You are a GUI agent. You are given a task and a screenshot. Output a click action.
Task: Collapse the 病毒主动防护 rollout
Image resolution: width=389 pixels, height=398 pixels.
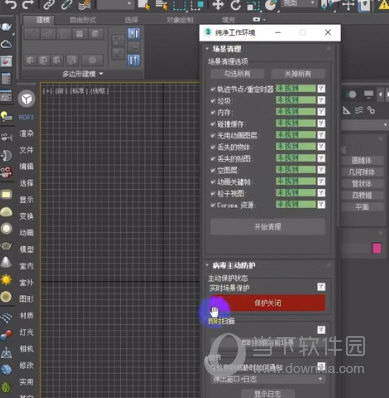207,265
